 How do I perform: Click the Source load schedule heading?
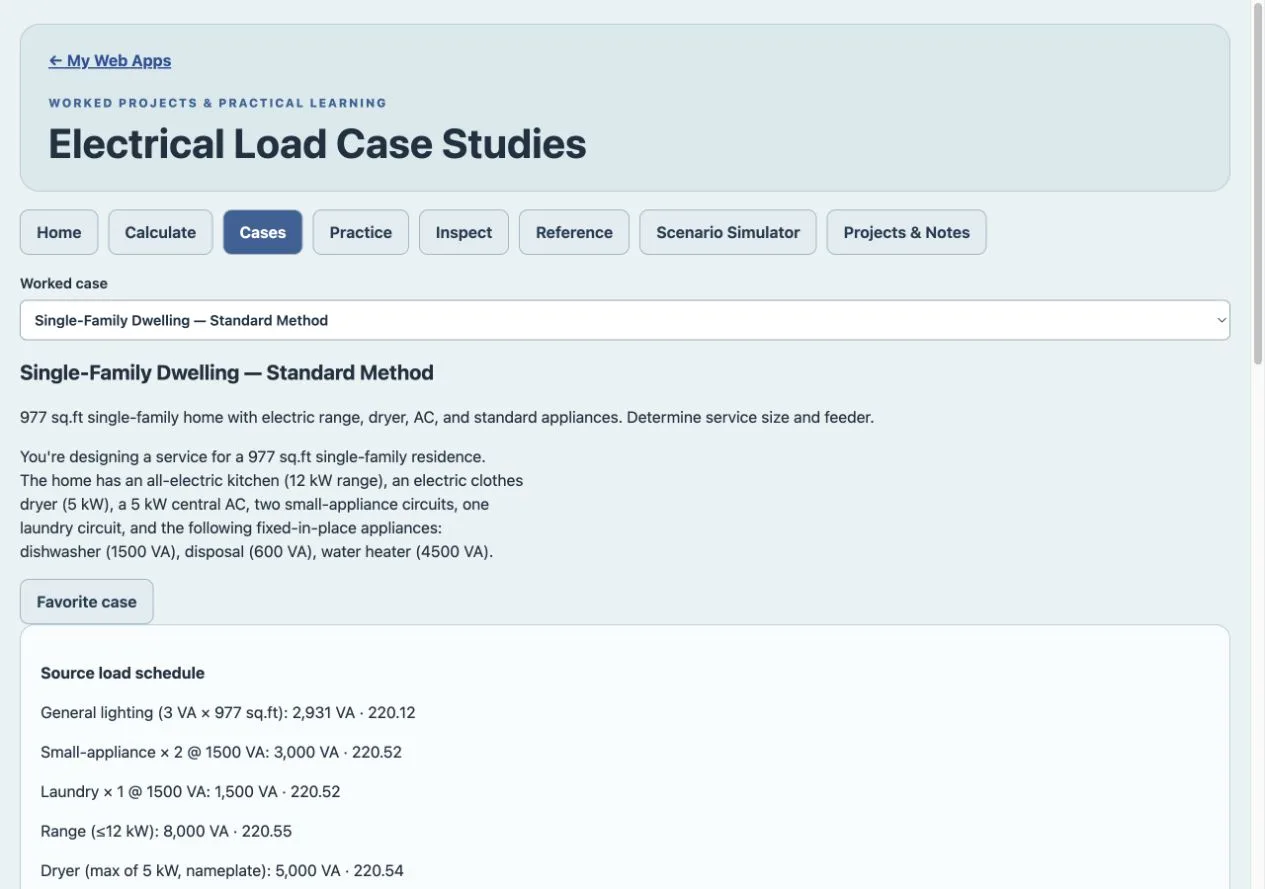pos(123,673)
